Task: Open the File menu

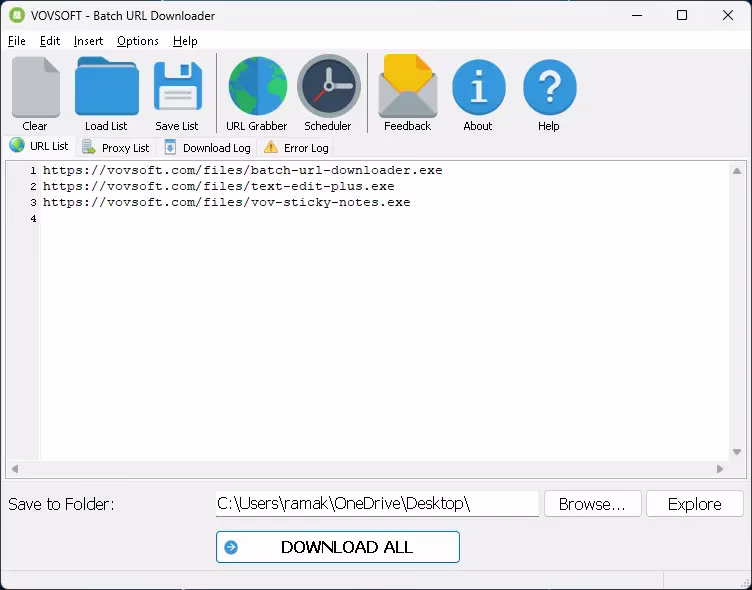Action: click(x=17, y=41)
